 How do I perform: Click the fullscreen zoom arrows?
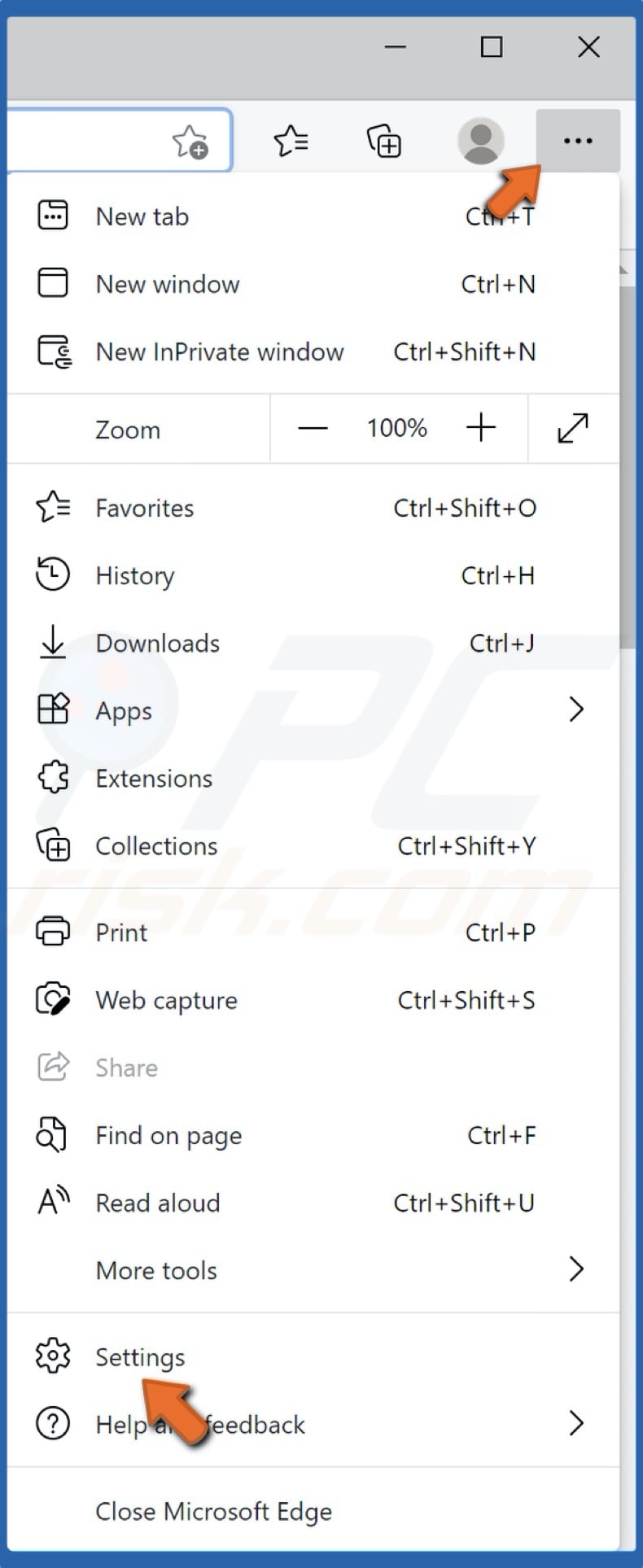pyautogui.click(x=572, y=427)
